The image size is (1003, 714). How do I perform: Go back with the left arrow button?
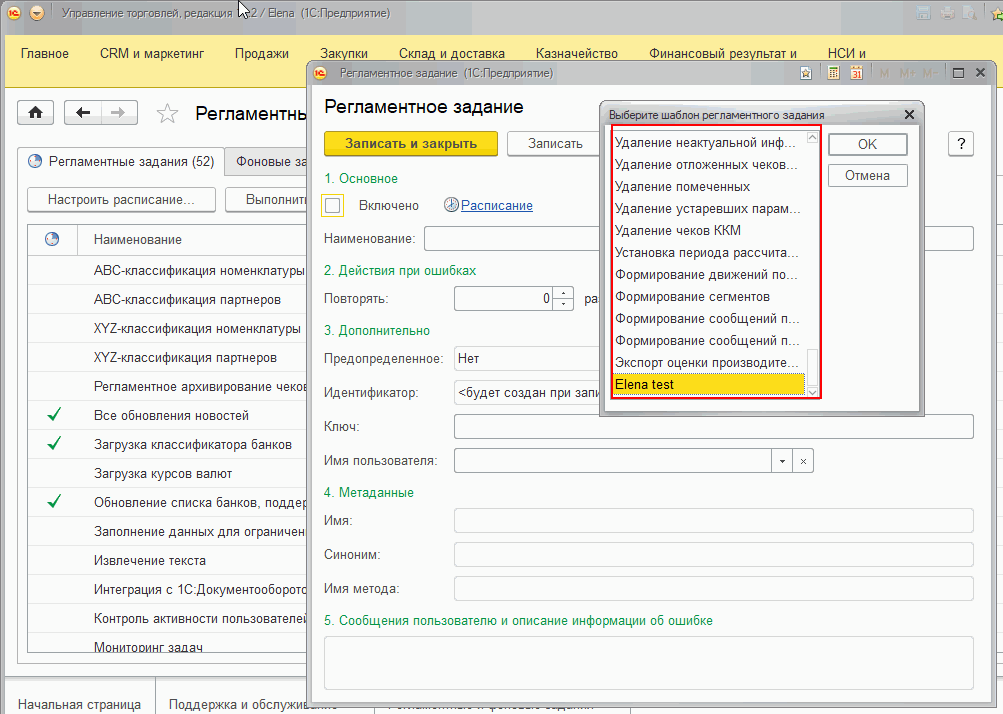[83, 113]
